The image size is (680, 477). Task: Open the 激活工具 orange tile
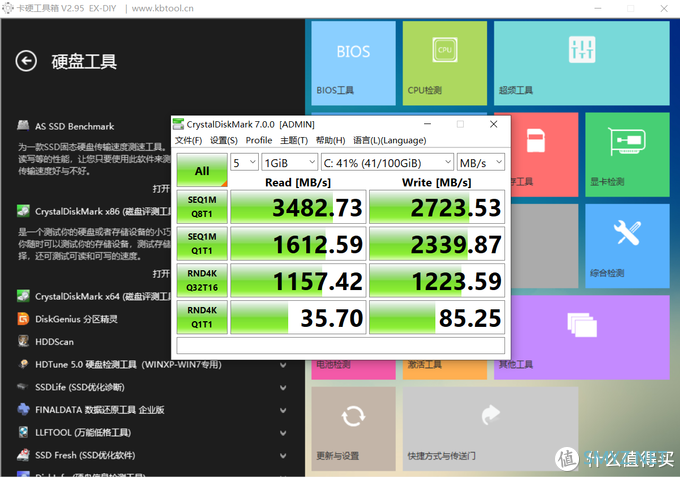(x=445, y=370)
